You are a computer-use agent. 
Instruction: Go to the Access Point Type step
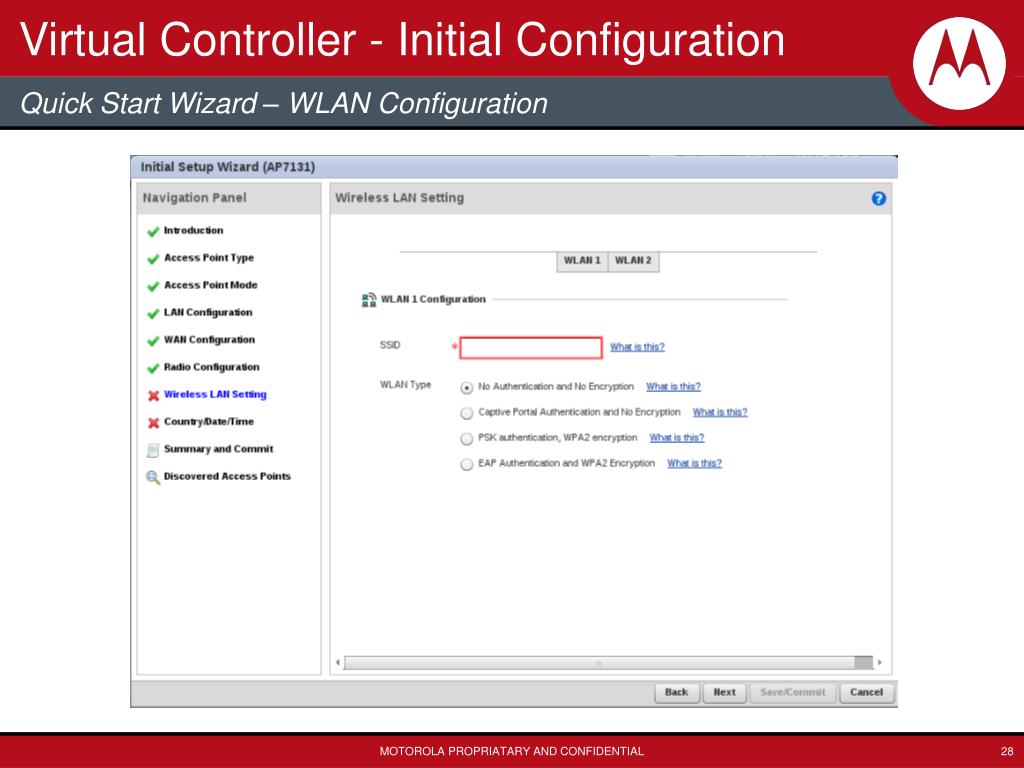tap(209, 258)
